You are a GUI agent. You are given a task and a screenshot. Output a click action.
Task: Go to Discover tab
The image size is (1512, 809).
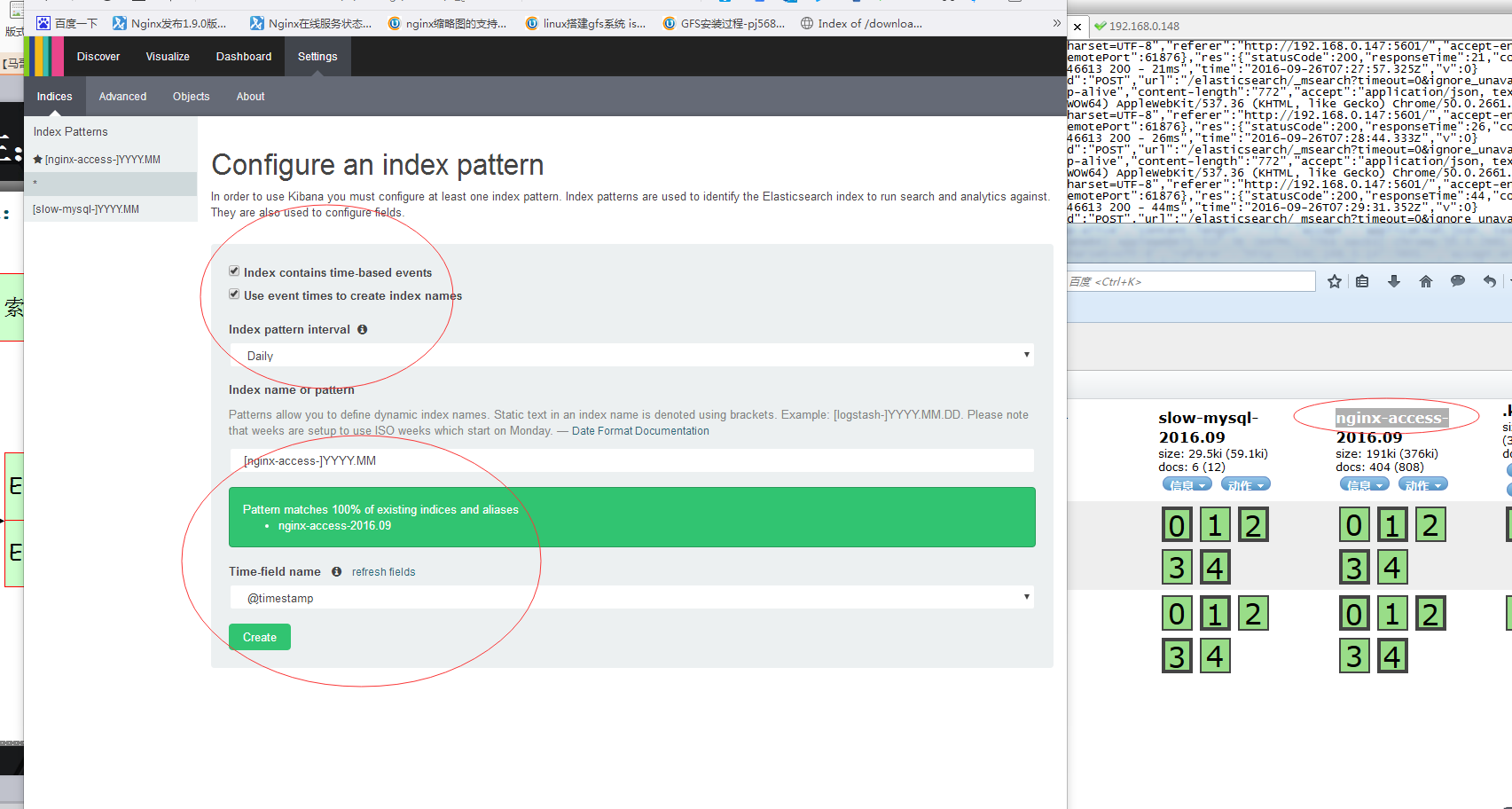[98, 57]
